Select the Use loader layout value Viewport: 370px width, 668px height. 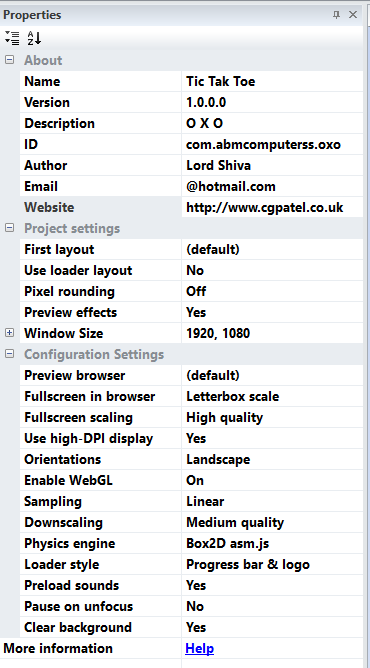[272, 270]
